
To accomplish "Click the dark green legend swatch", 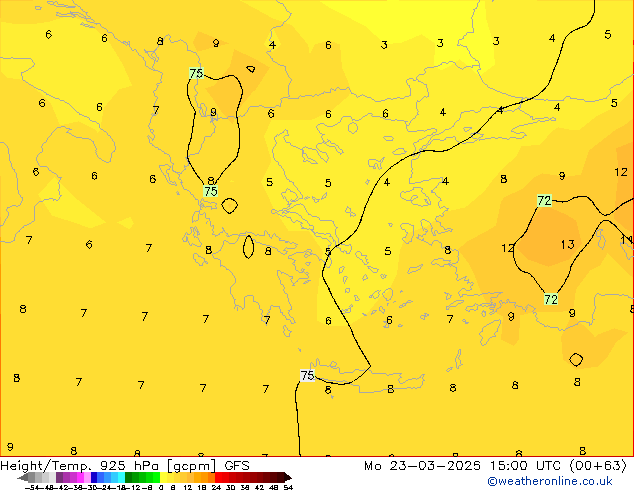I will point(129,478).
